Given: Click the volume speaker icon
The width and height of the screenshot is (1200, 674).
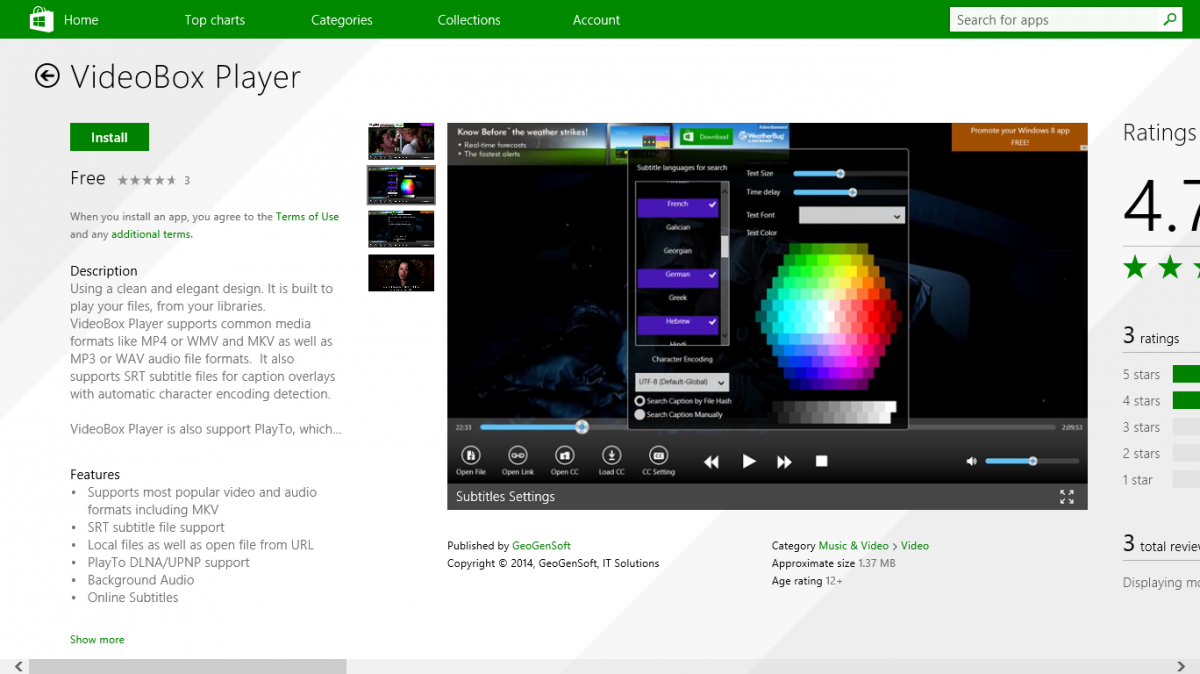Looking at the screenshot, I should (x=971, y=461).
